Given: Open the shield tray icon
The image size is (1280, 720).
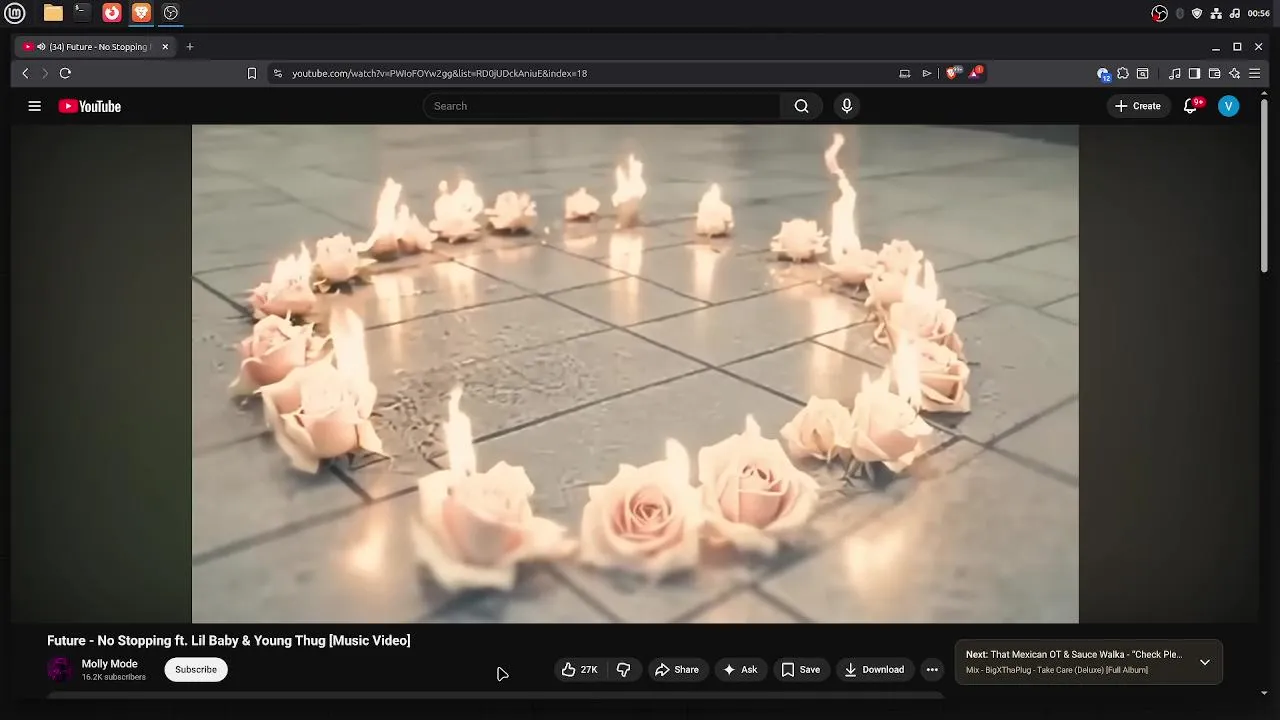Looking at the screenshot, I should (x=1197, y=13).
